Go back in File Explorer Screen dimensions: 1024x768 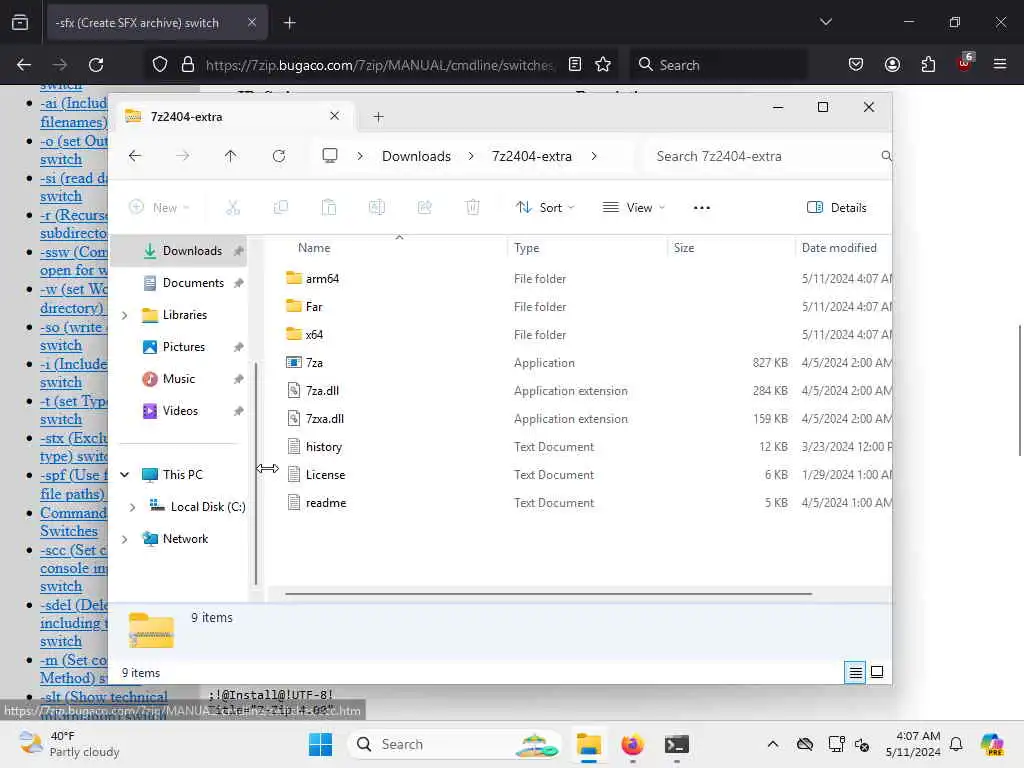pos(135,156)
